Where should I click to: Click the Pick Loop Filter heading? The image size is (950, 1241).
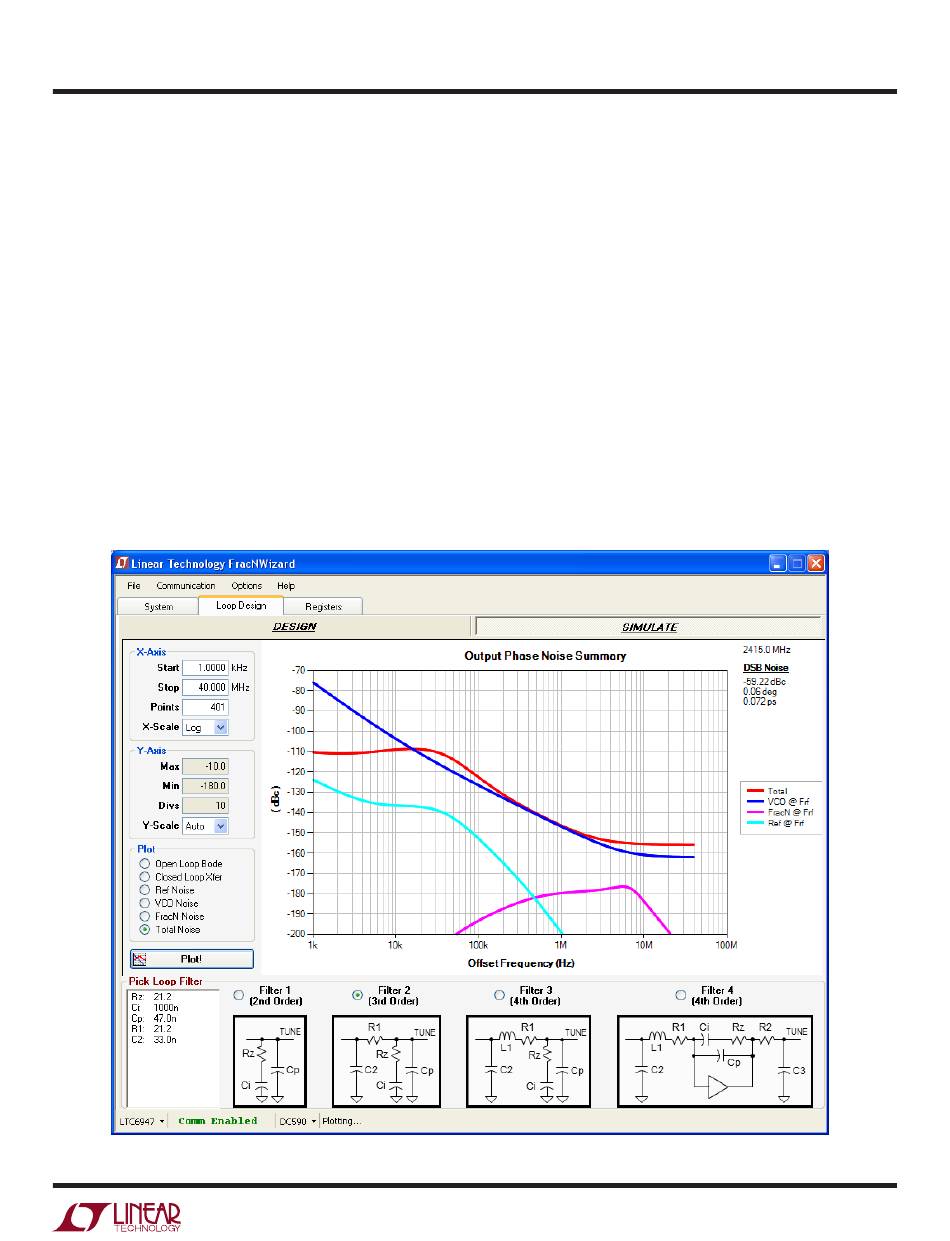[166, 981]
